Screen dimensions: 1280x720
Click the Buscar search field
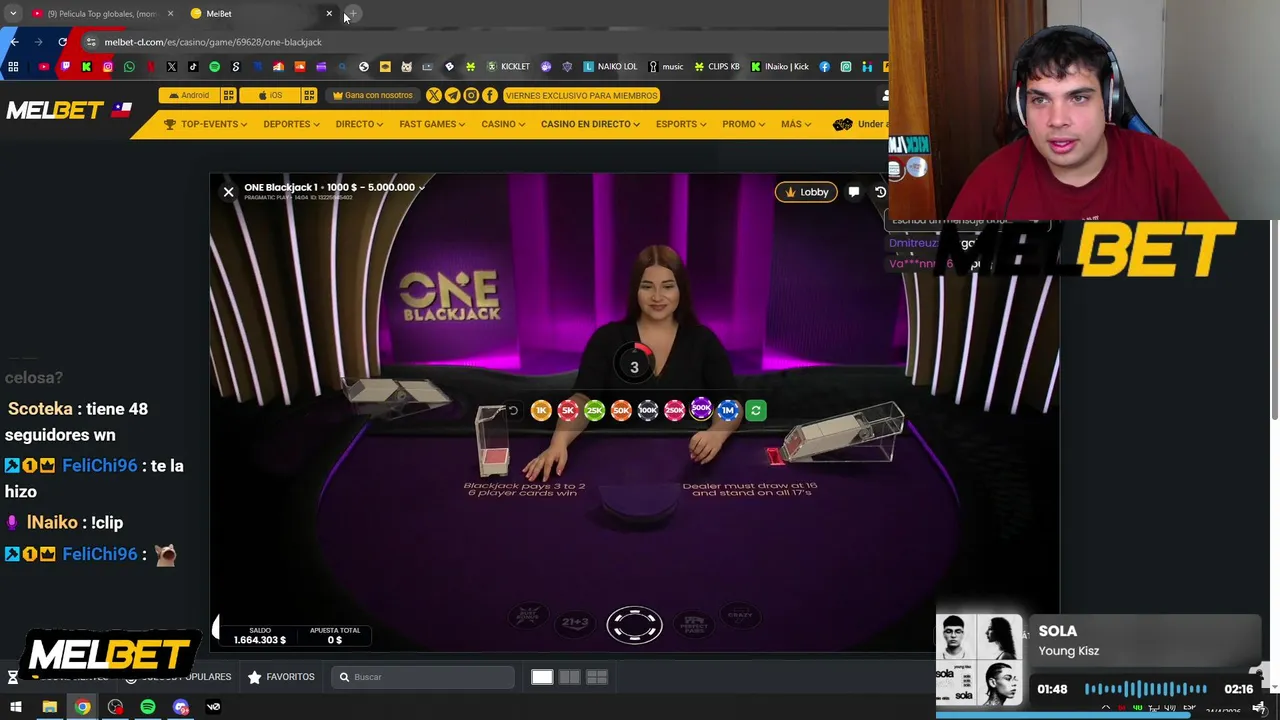tap(423, 677)
